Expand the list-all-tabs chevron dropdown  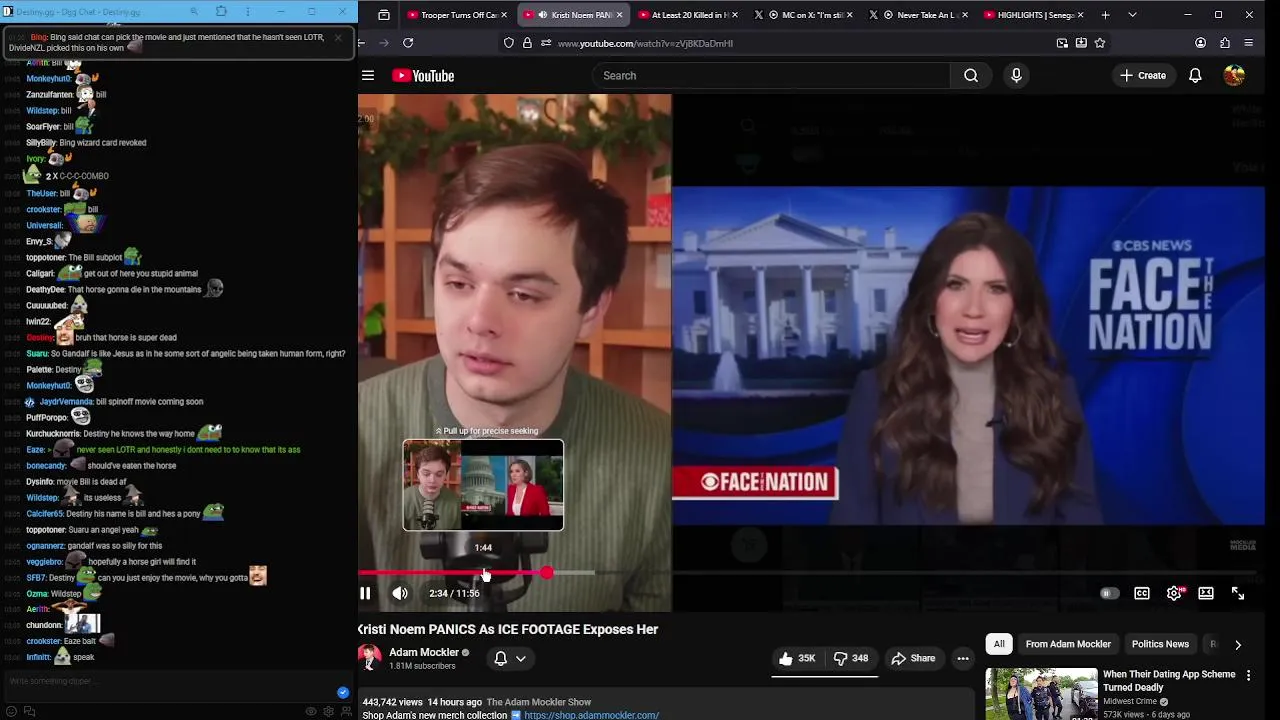pyautogui.click(x=1132, y=15)
